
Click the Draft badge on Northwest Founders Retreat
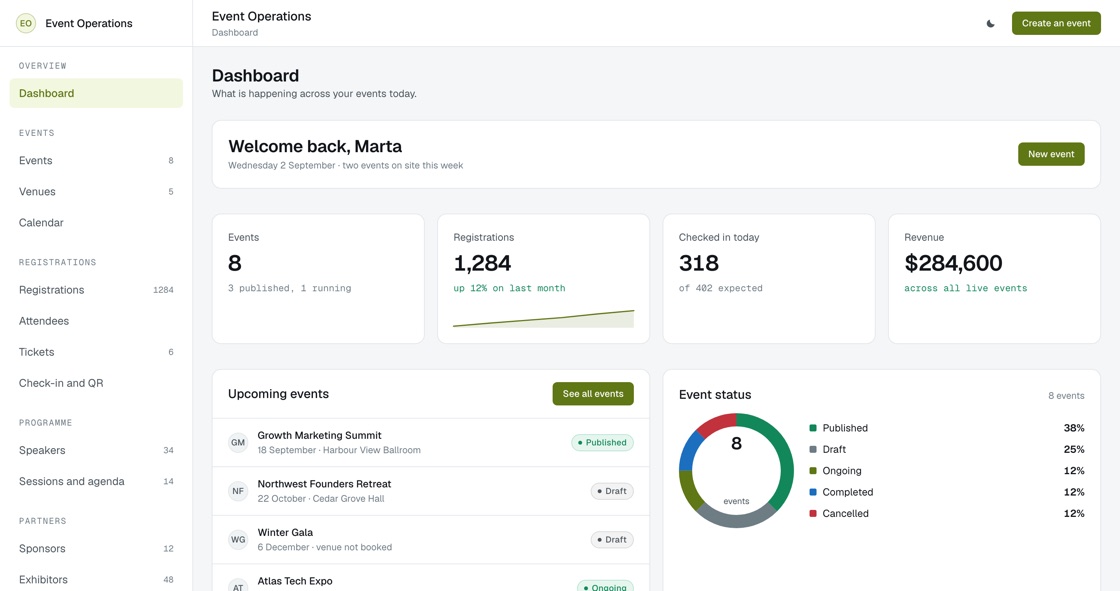(x=612, y=491)
